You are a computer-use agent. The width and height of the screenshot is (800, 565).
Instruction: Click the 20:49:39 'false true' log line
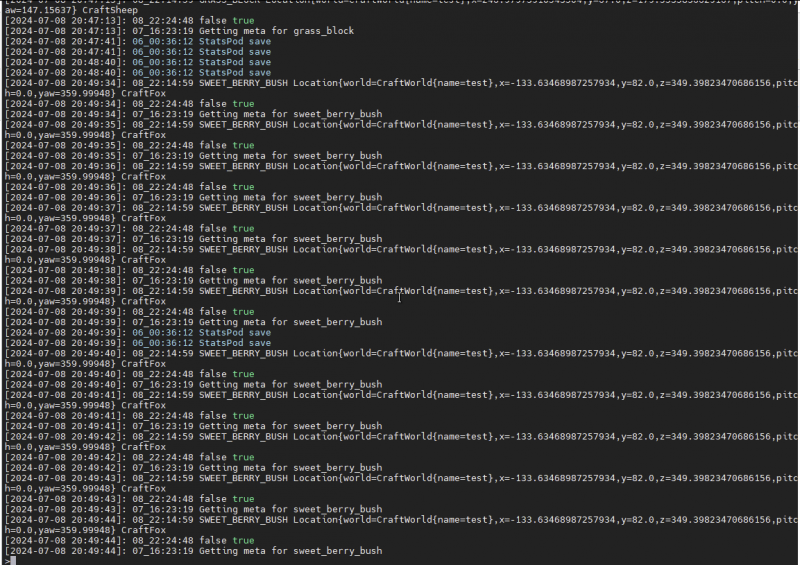point(130,312)
